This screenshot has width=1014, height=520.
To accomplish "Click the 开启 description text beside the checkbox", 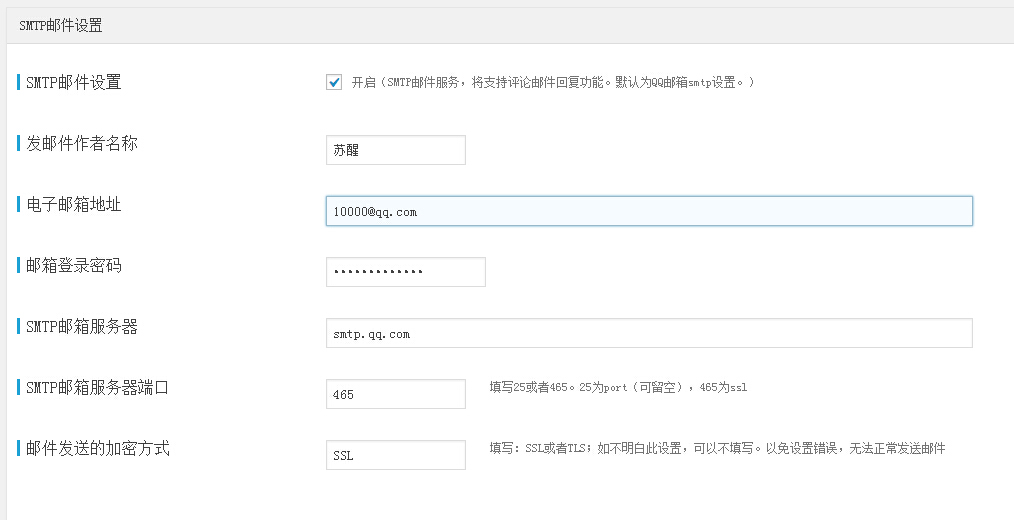I will pos(553,82).
